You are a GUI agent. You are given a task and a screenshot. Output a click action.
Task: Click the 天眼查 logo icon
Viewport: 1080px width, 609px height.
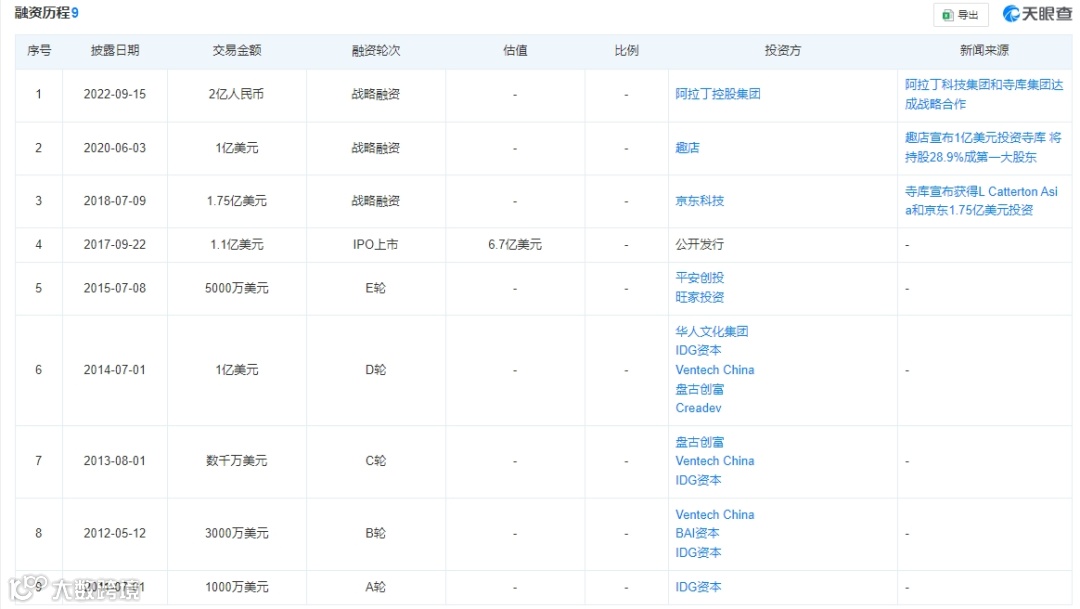tap(1011, 14)
